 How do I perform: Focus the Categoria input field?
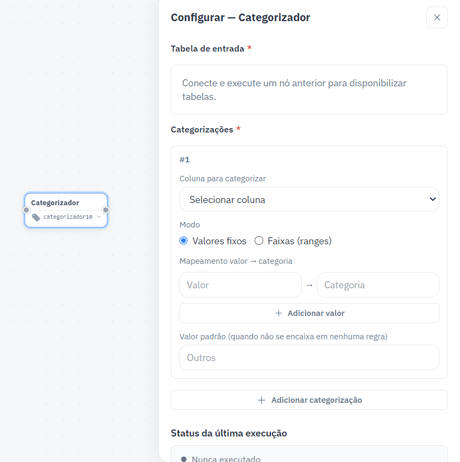coord(378,285)
